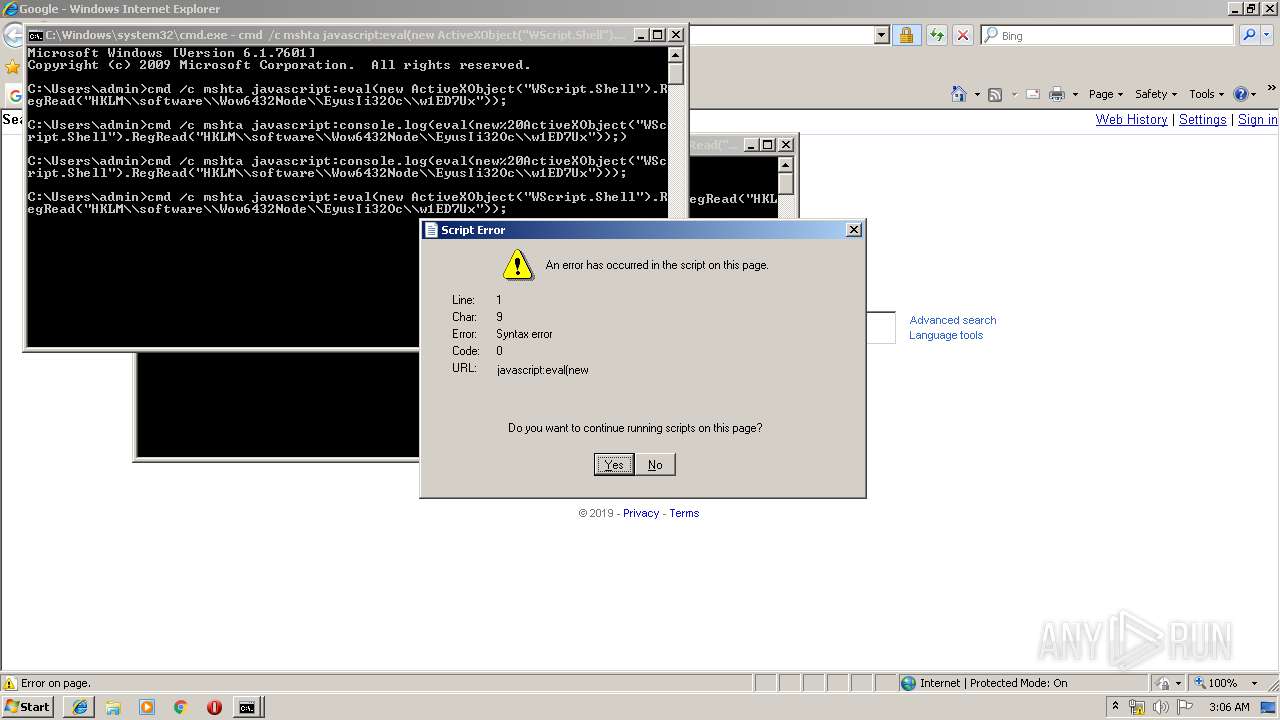This screenshot has width=1280, height=720.
Task: Click the Privacy link in page footer
Action: tap(641, 513)
